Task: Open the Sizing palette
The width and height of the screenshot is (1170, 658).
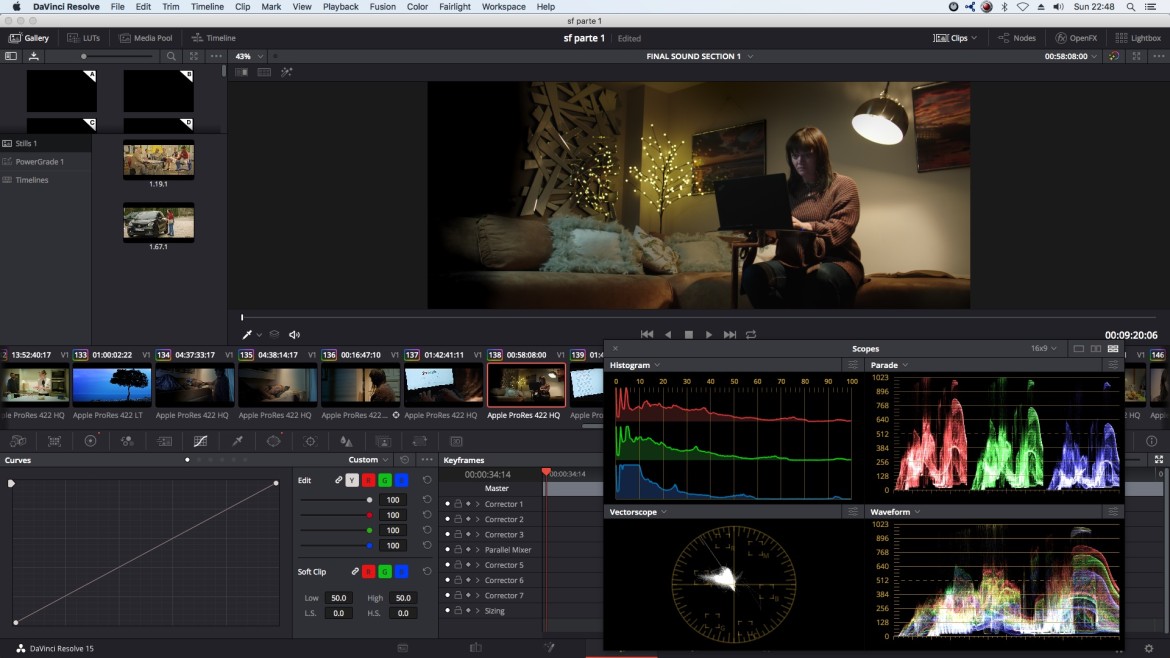Action: 419,442
